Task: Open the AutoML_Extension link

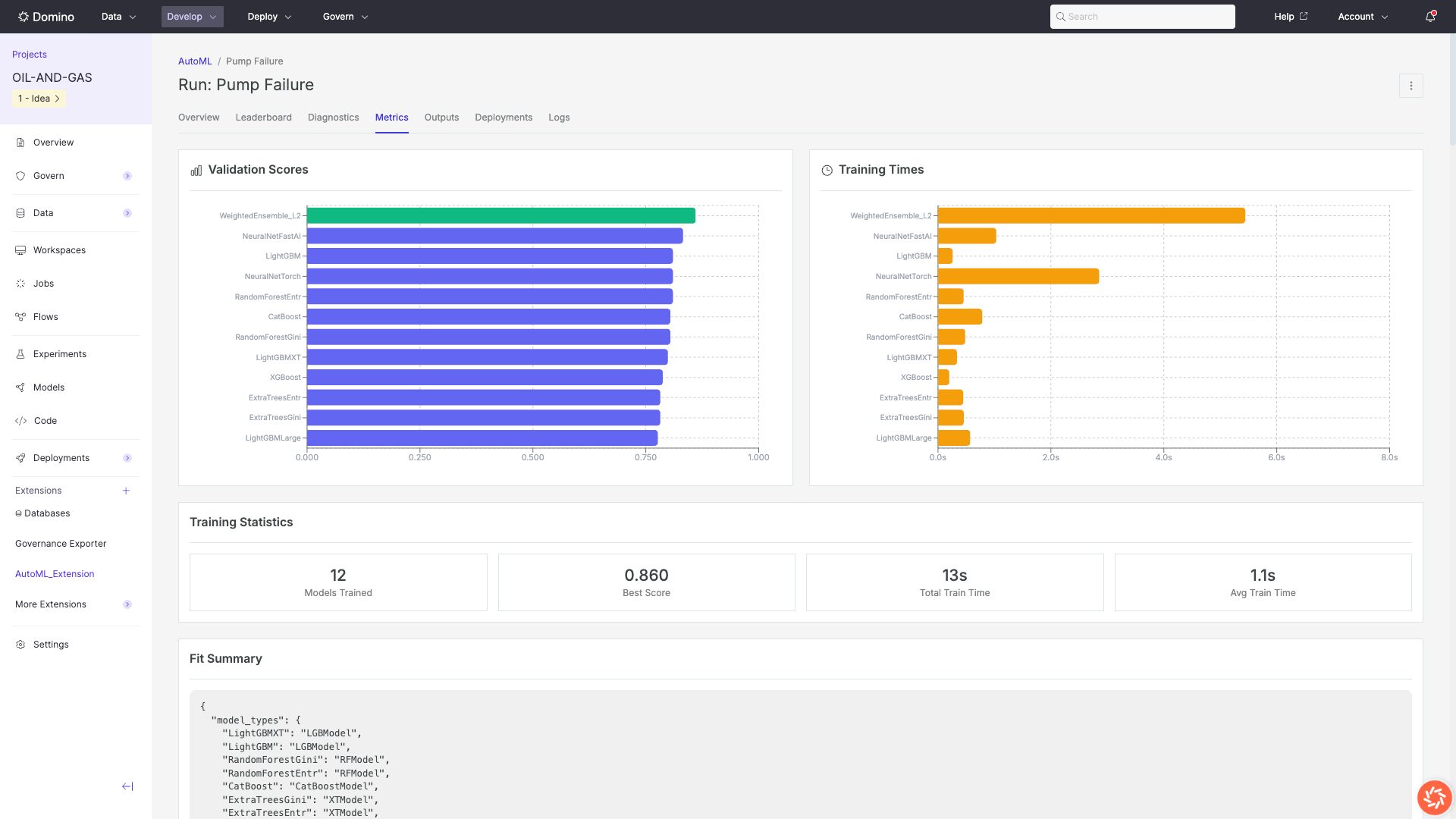Action: click(x=55, y=574)
